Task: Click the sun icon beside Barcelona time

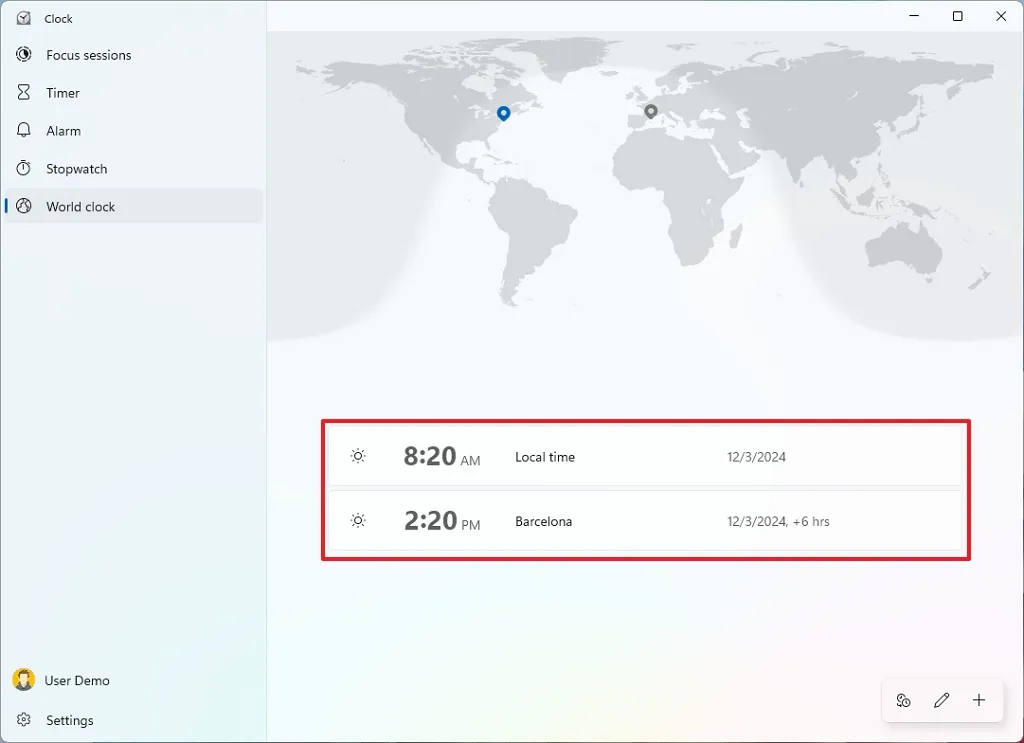Action: pos(358,520)
